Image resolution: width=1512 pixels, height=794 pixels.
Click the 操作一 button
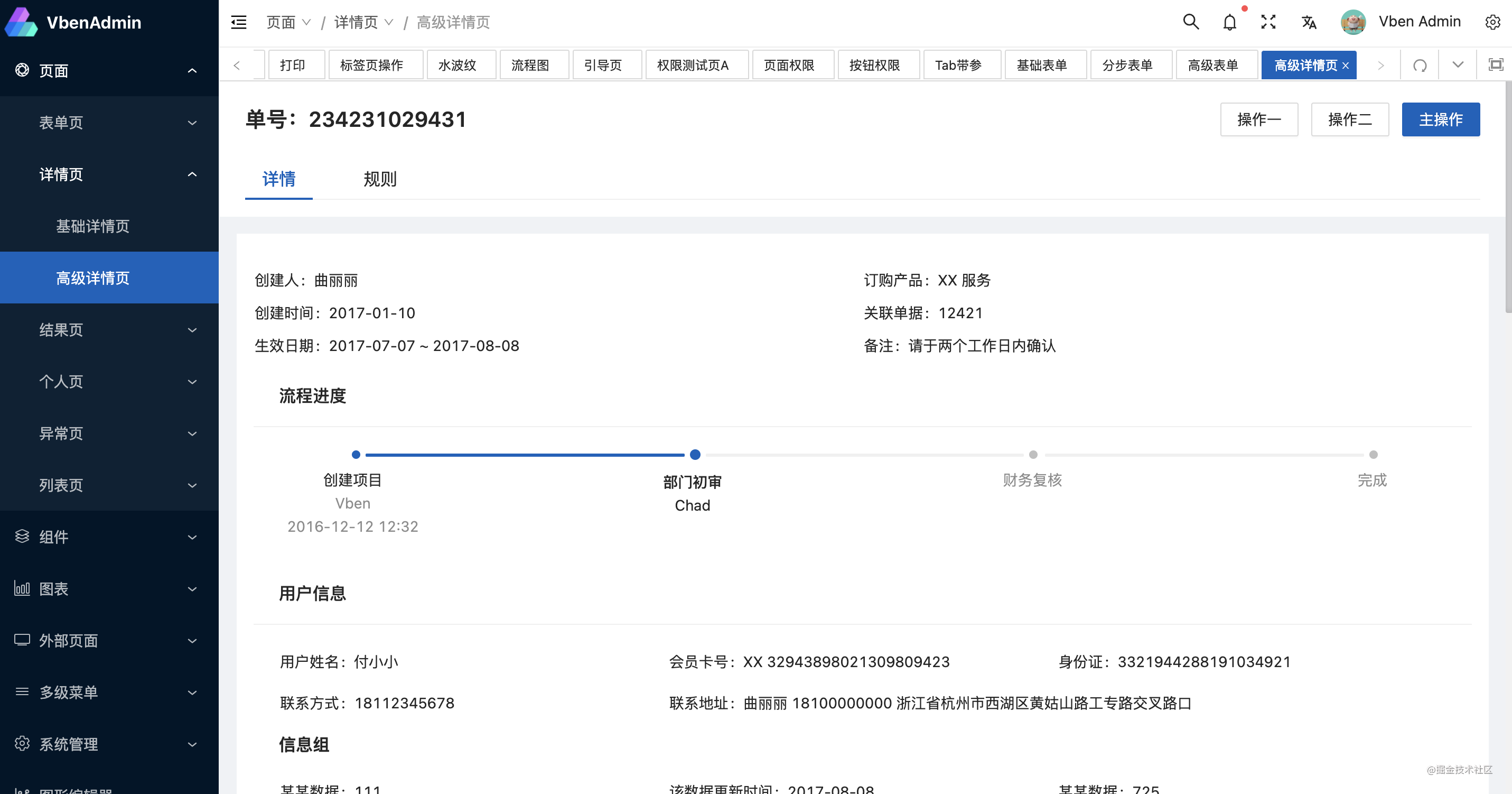(x=1258, y=120)
